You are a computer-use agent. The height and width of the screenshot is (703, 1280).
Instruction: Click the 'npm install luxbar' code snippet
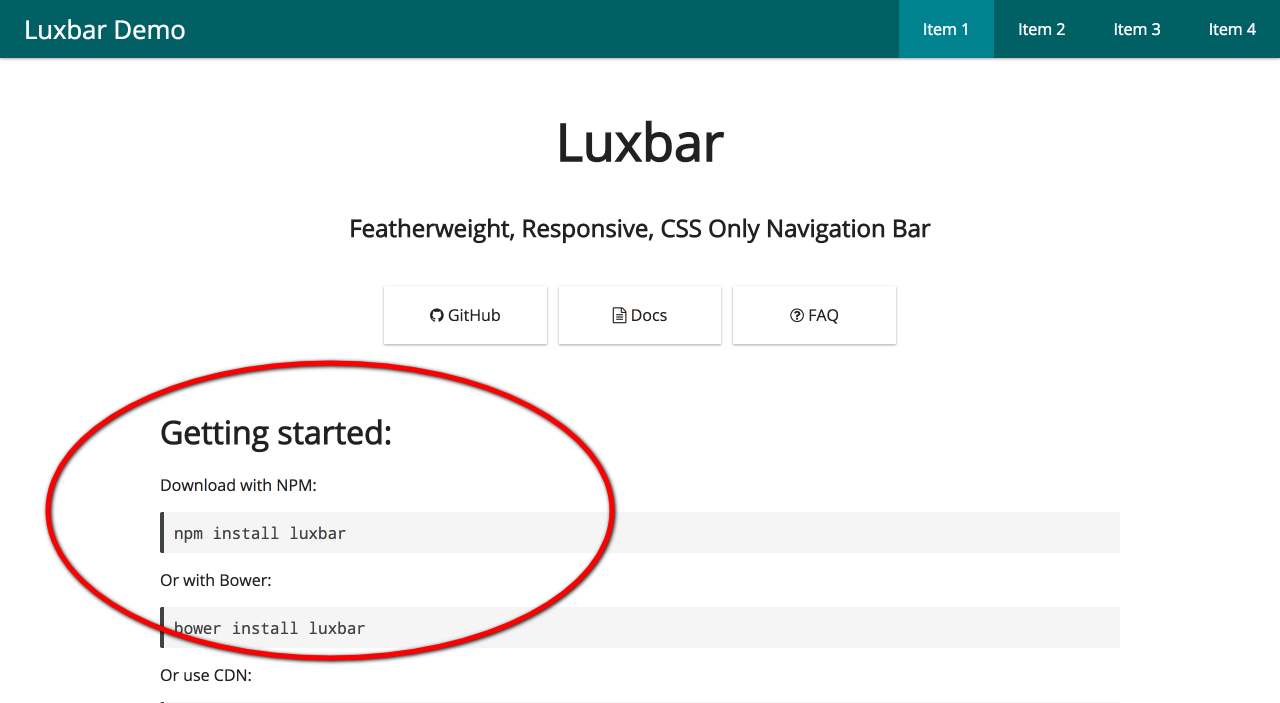tap(260, 532)
